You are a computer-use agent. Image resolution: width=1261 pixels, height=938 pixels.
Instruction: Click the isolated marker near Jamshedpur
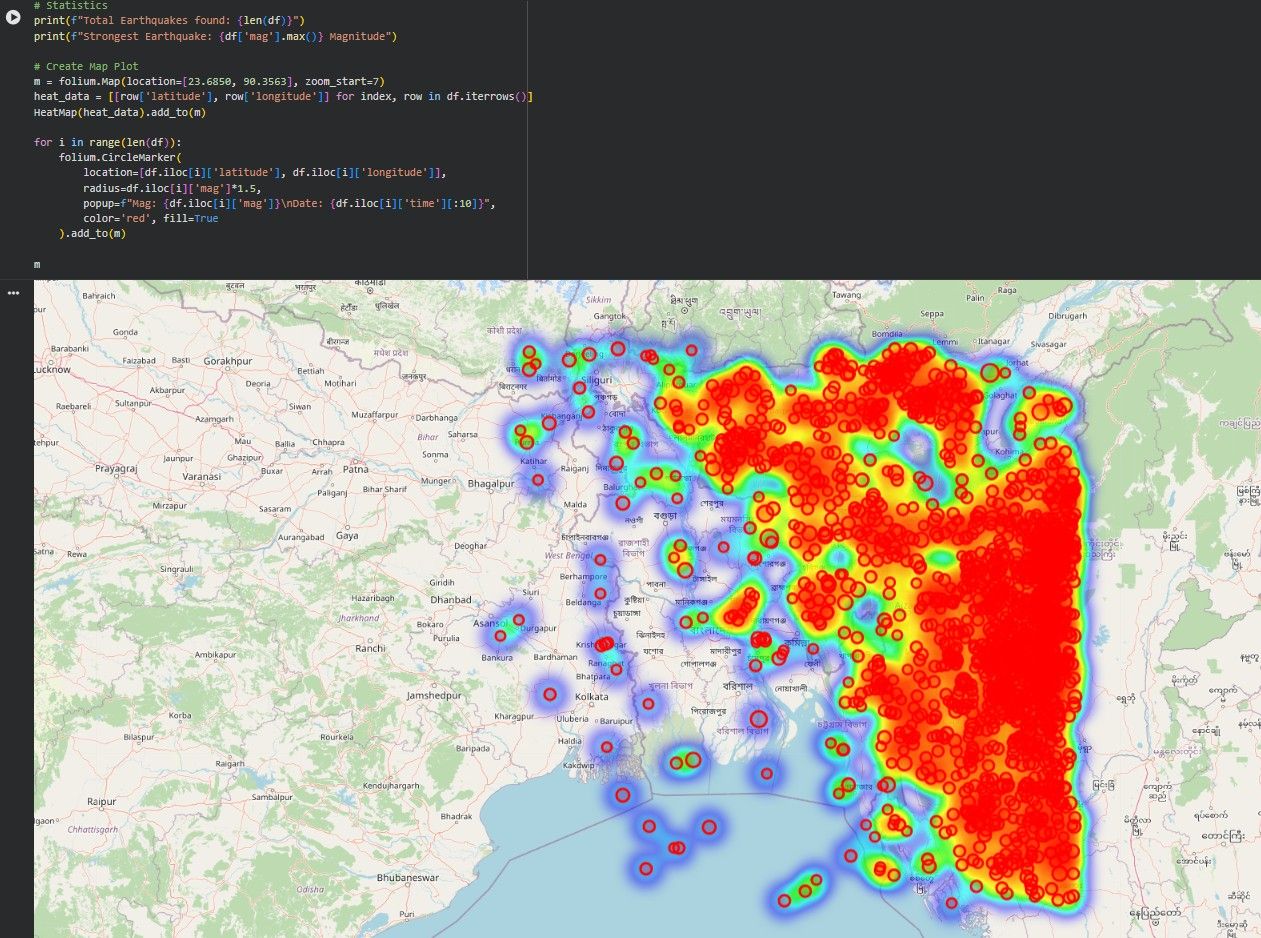[x=549, y=694]
